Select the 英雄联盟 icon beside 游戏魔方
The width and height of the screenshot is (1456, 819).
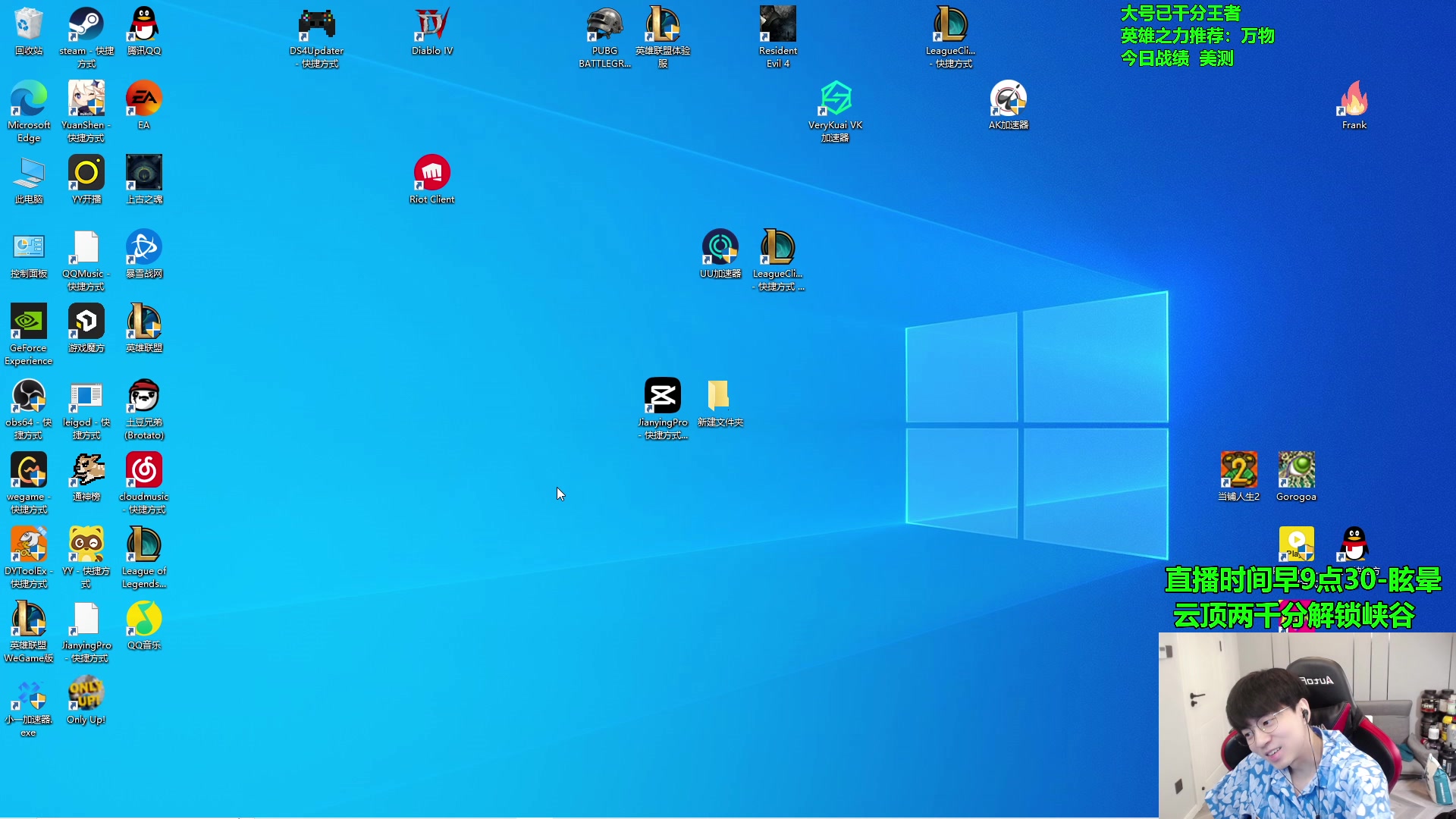[x=144, y=328]
